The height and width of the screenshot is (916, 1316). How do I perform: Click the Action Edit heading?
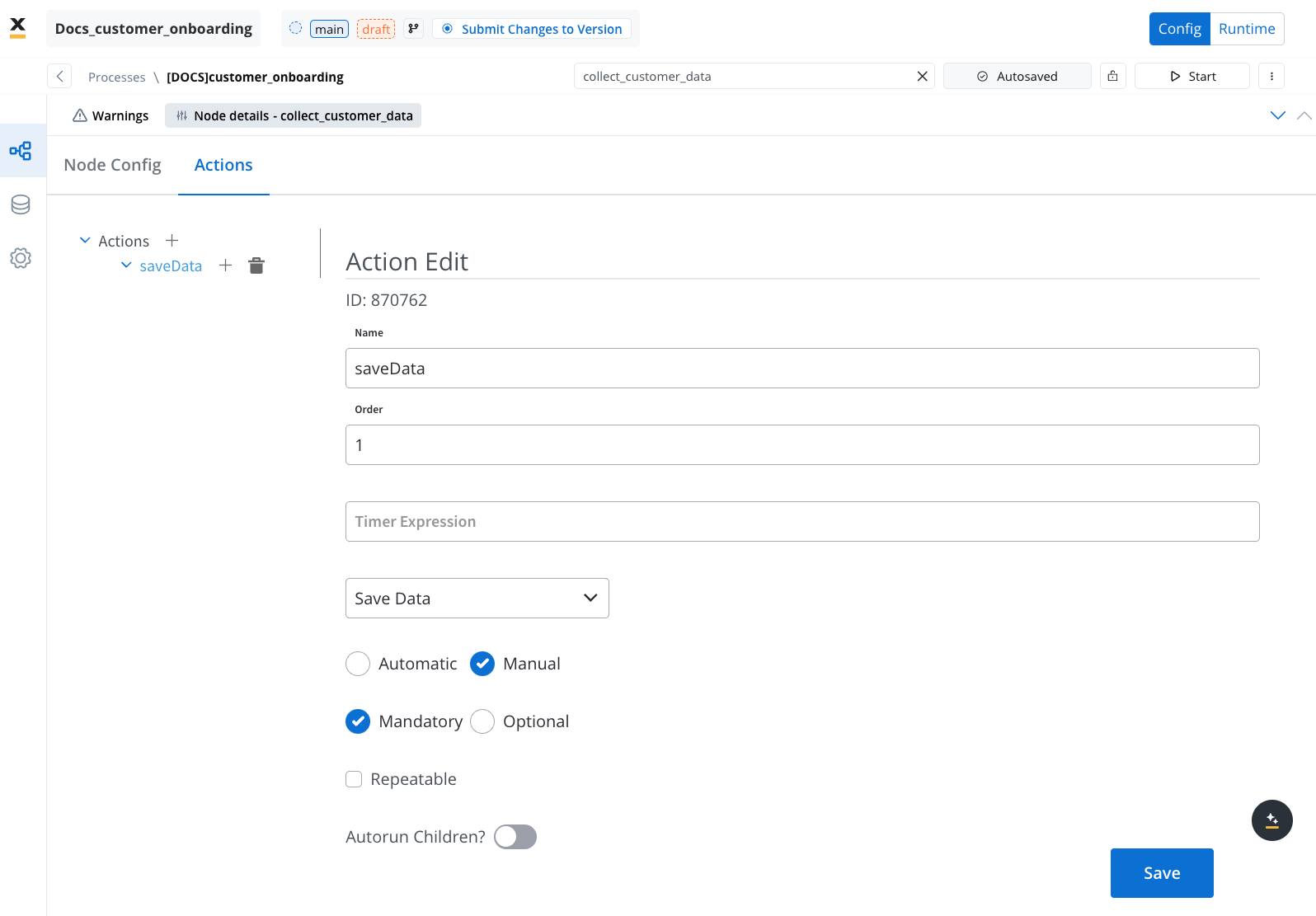click(x=407, y=261)
